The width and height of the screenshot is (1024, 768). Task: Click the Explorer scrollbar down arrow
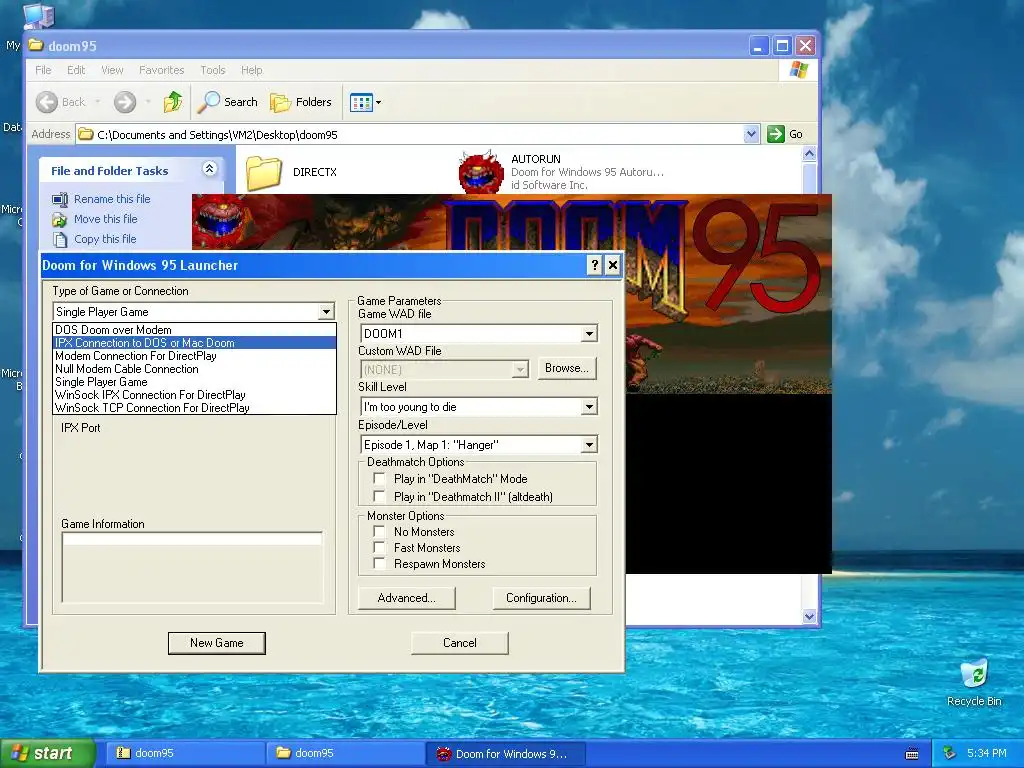pos(809,616)
